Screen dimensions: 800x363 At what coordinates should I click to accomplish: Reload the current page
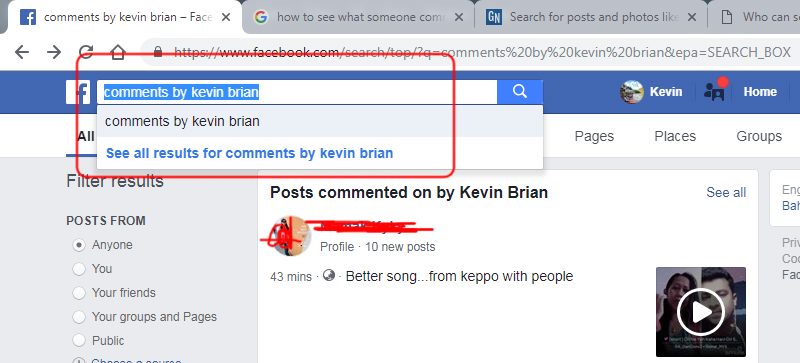click(x=86, y=52)
